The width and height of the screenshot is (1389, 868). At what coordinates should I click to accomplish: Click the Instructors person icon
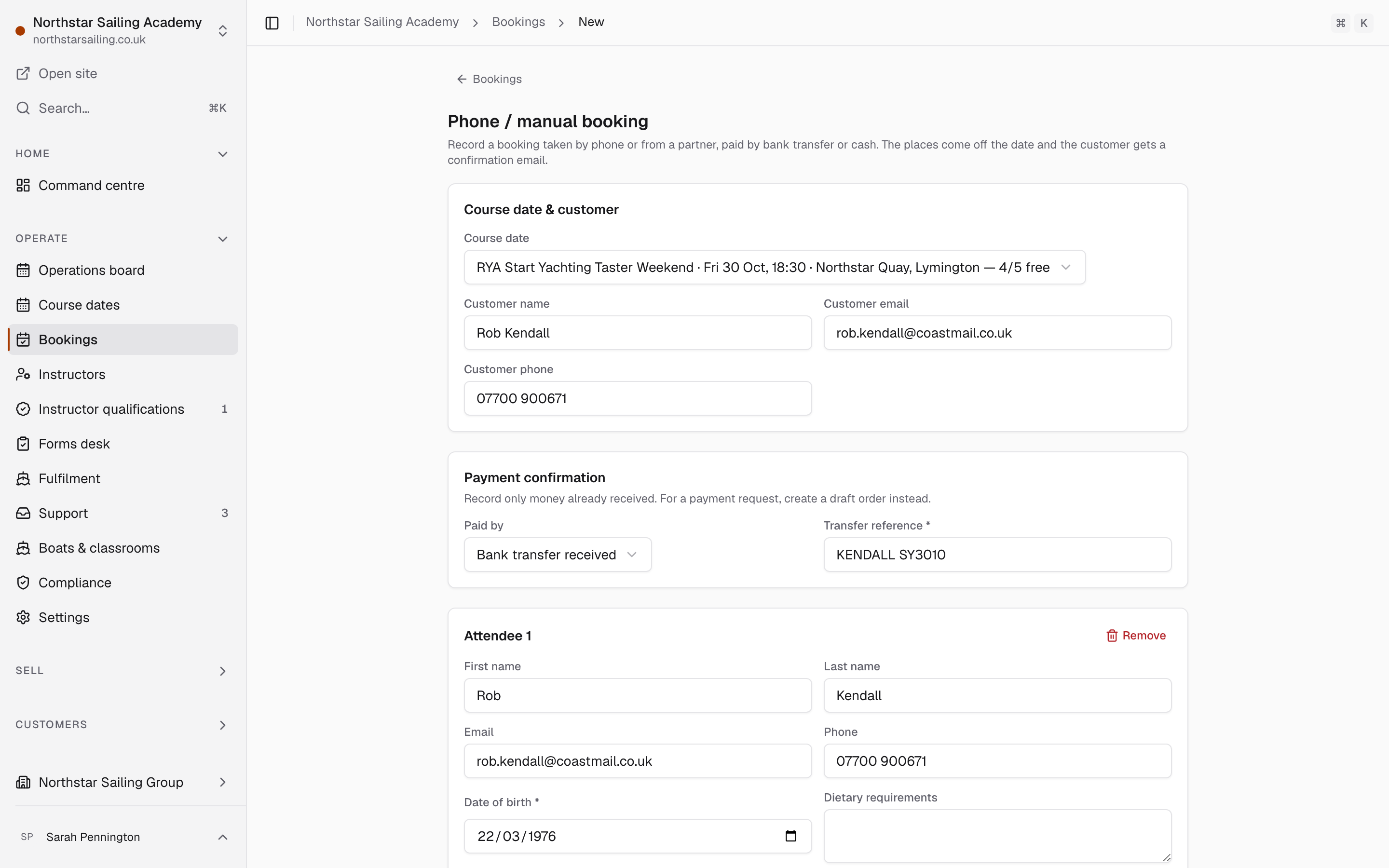[23, 374]
